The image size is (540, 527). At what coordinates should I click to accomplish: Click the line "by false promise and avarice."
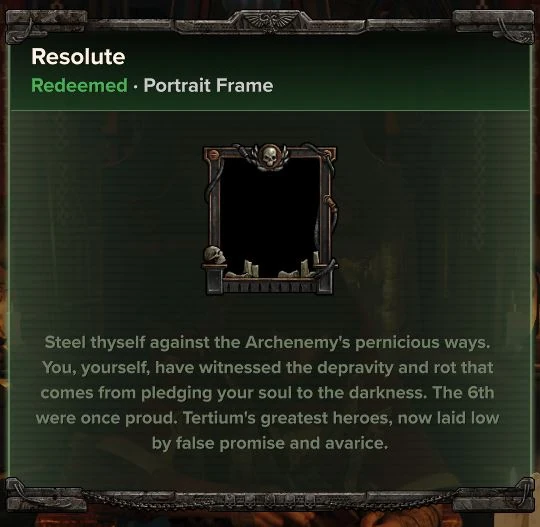click(x=270, y=443)
